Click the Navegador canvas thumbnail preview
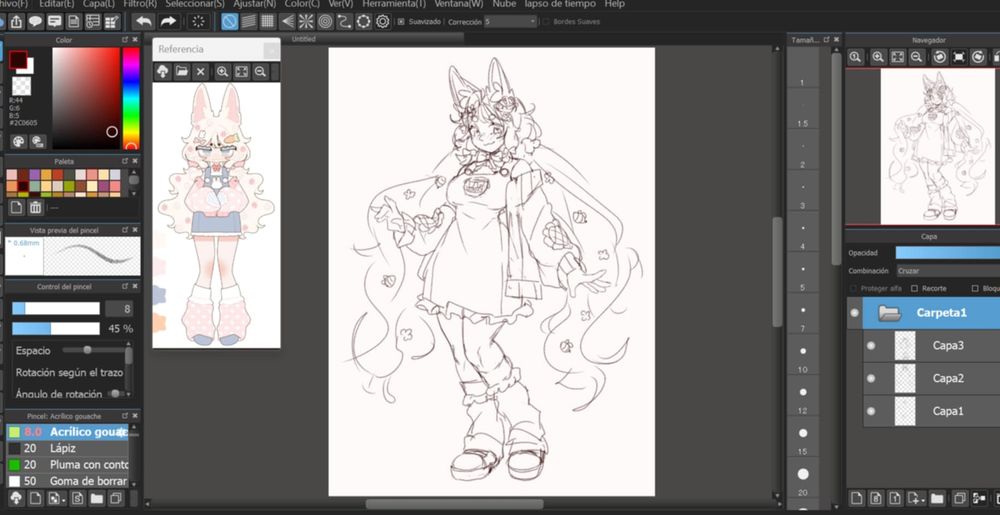 pos(938,146)
